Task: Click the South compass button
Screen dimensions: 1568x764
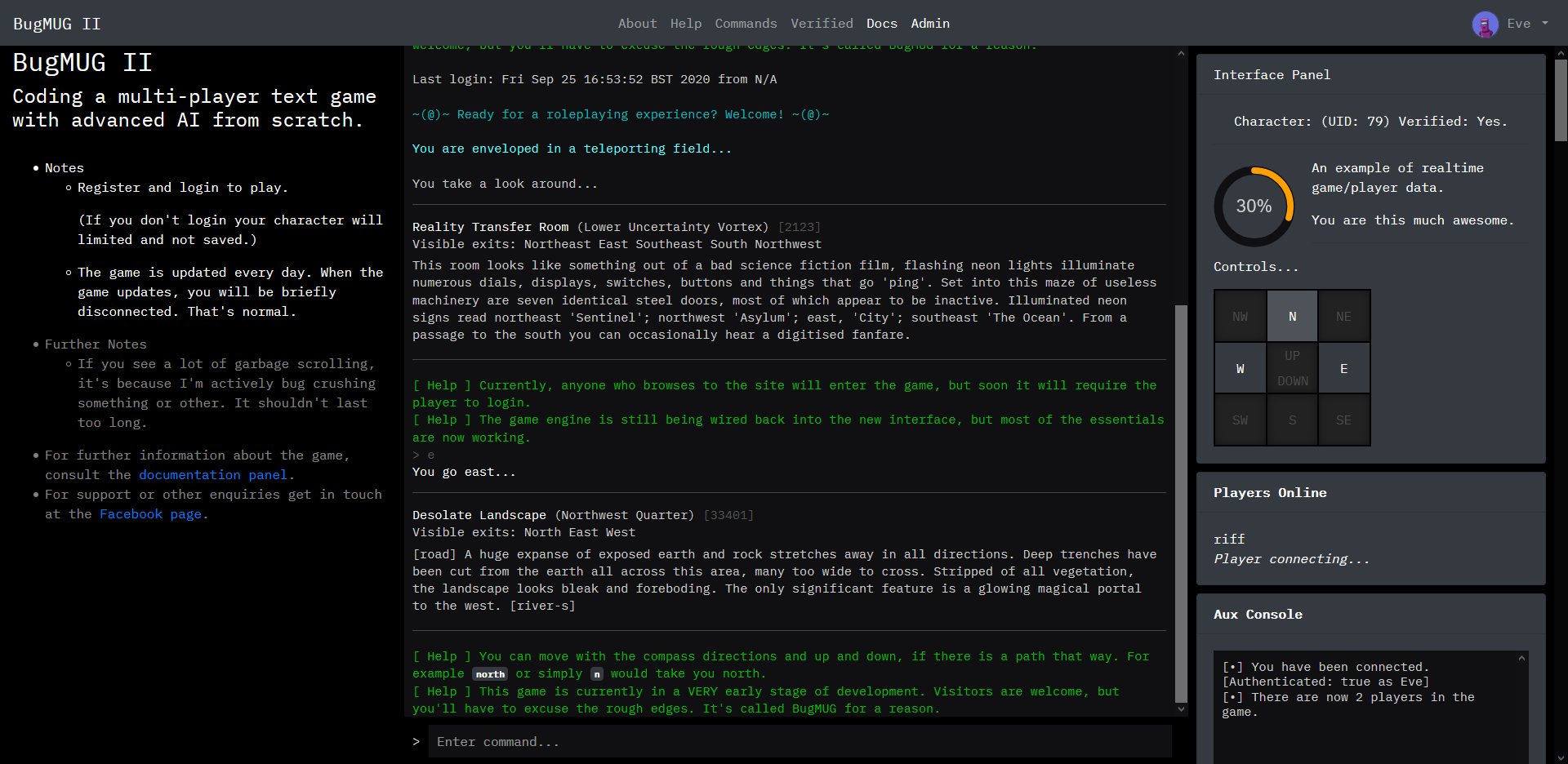Action: tap(1292, 420)
